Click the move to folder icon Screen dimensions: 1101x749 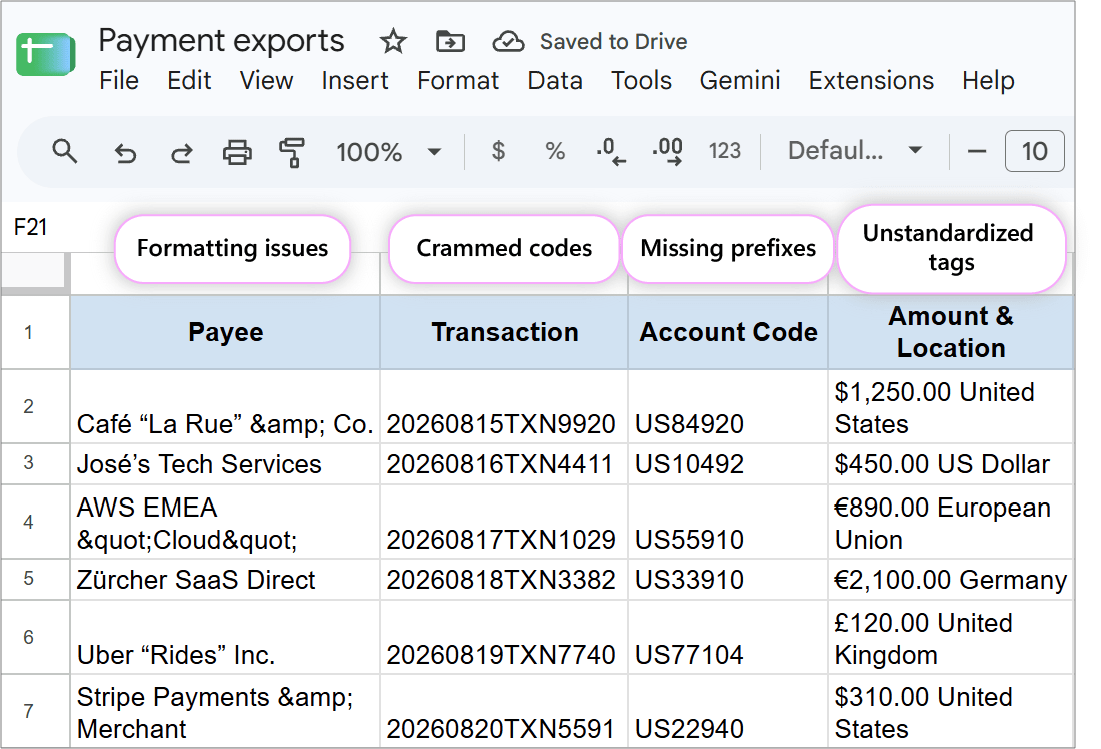tap(450, 41)
